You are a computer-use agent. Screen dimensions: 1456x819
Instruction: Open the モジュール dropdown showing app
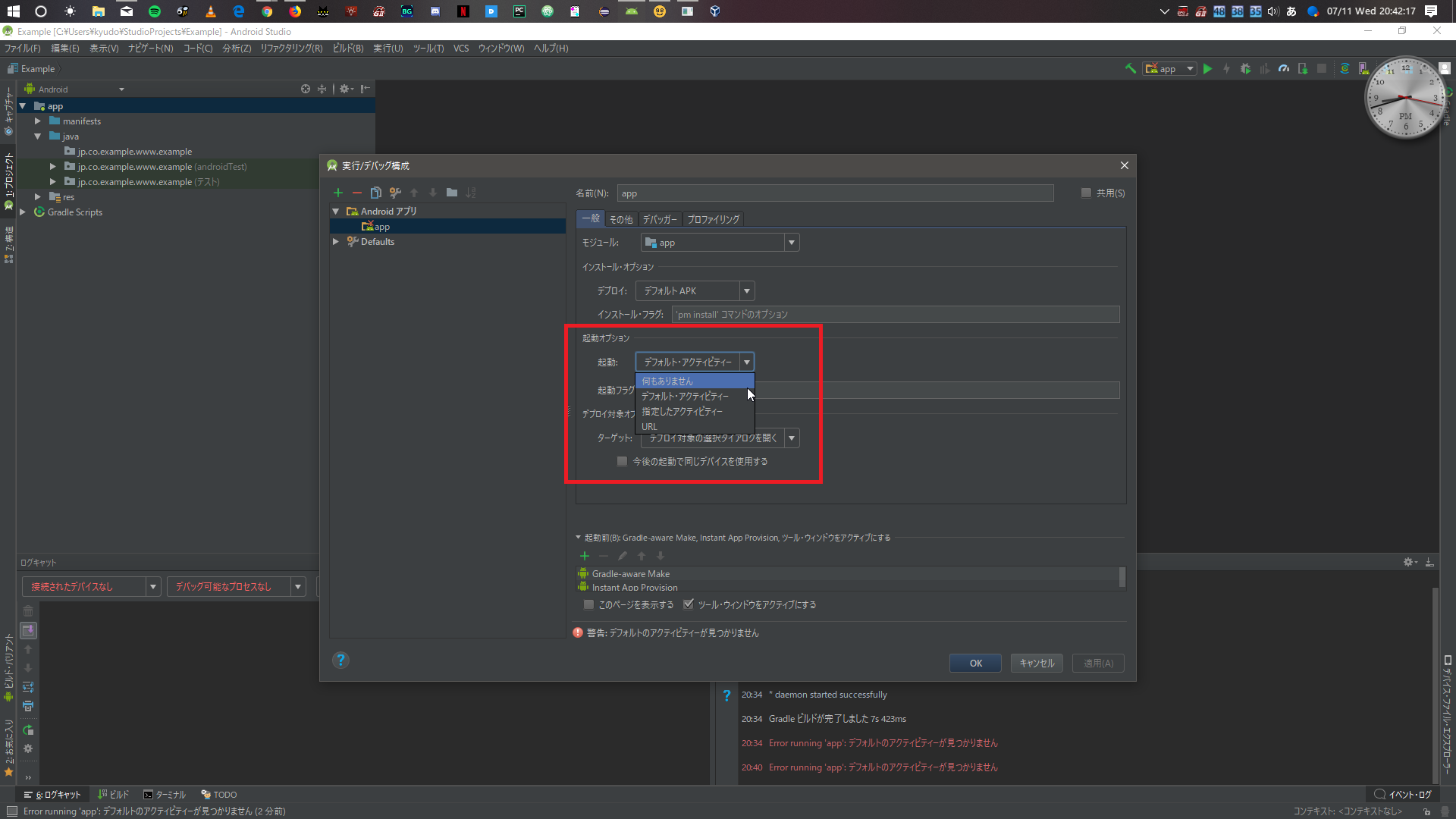pos(792,242)
